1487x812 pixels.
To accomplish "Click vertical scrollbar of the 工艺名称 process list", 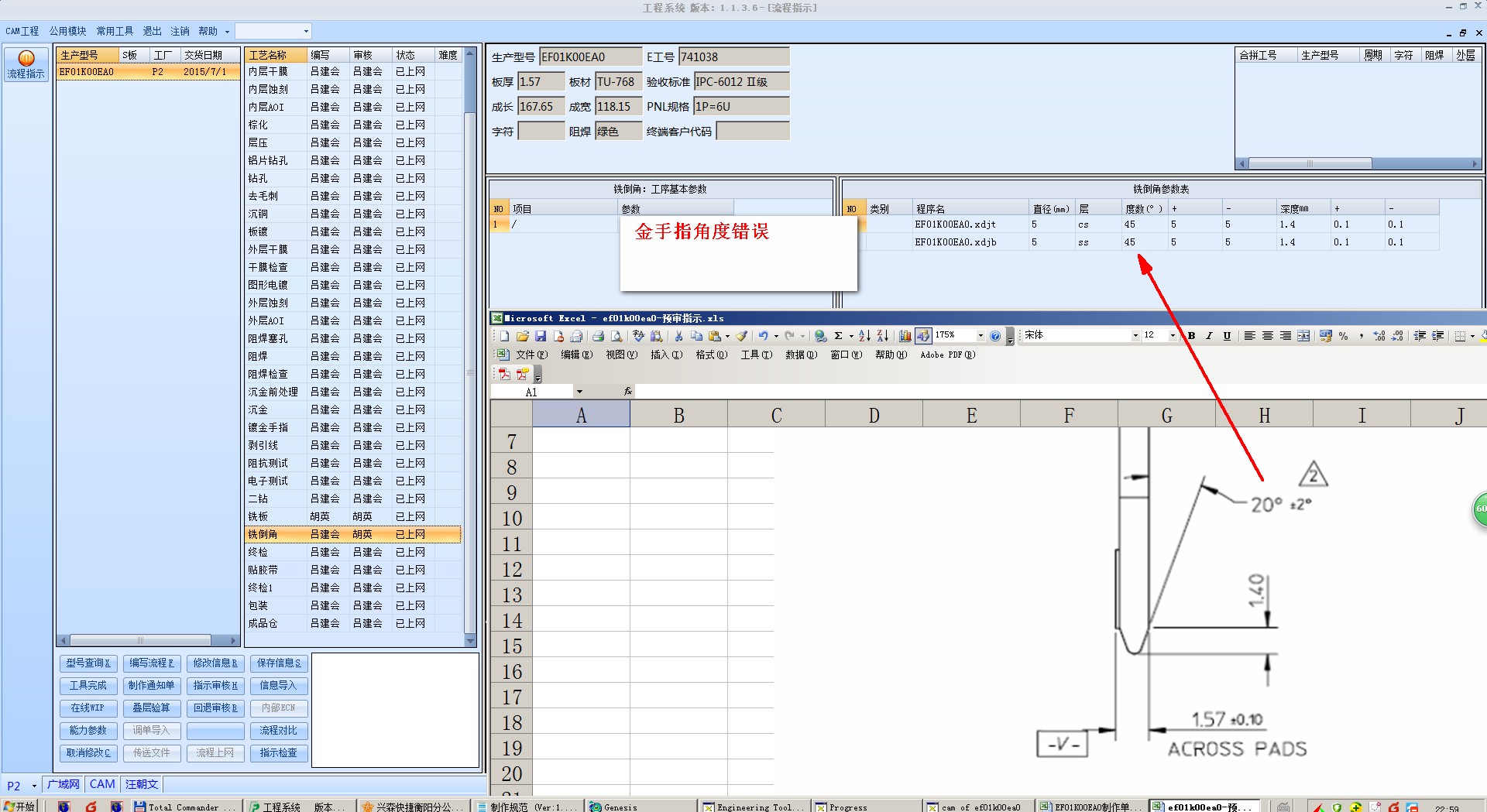I will [470, 348].
